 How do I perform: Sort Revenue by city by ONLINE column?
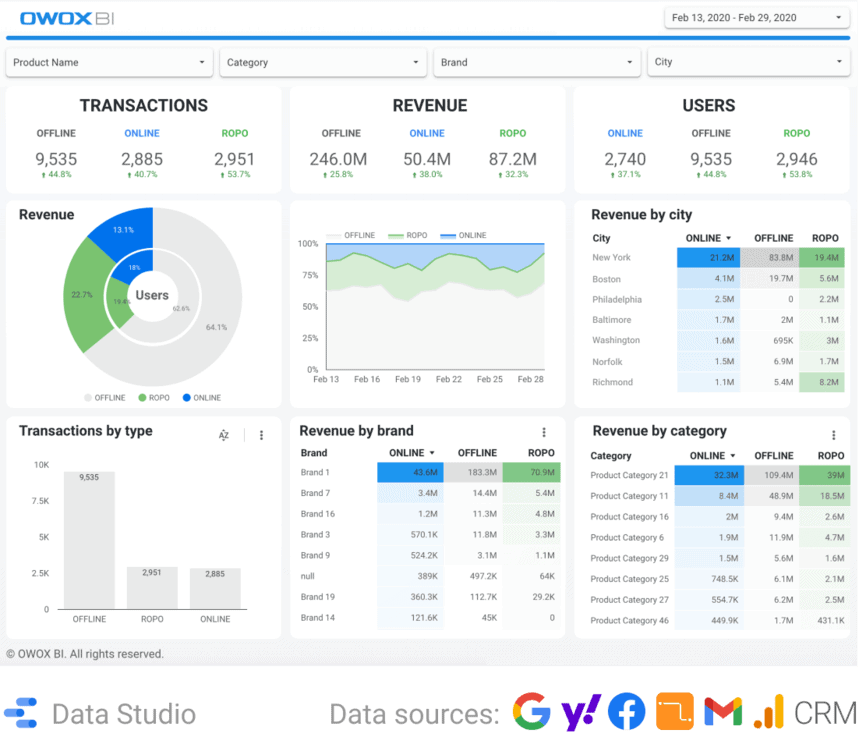[x=708, y=238]
